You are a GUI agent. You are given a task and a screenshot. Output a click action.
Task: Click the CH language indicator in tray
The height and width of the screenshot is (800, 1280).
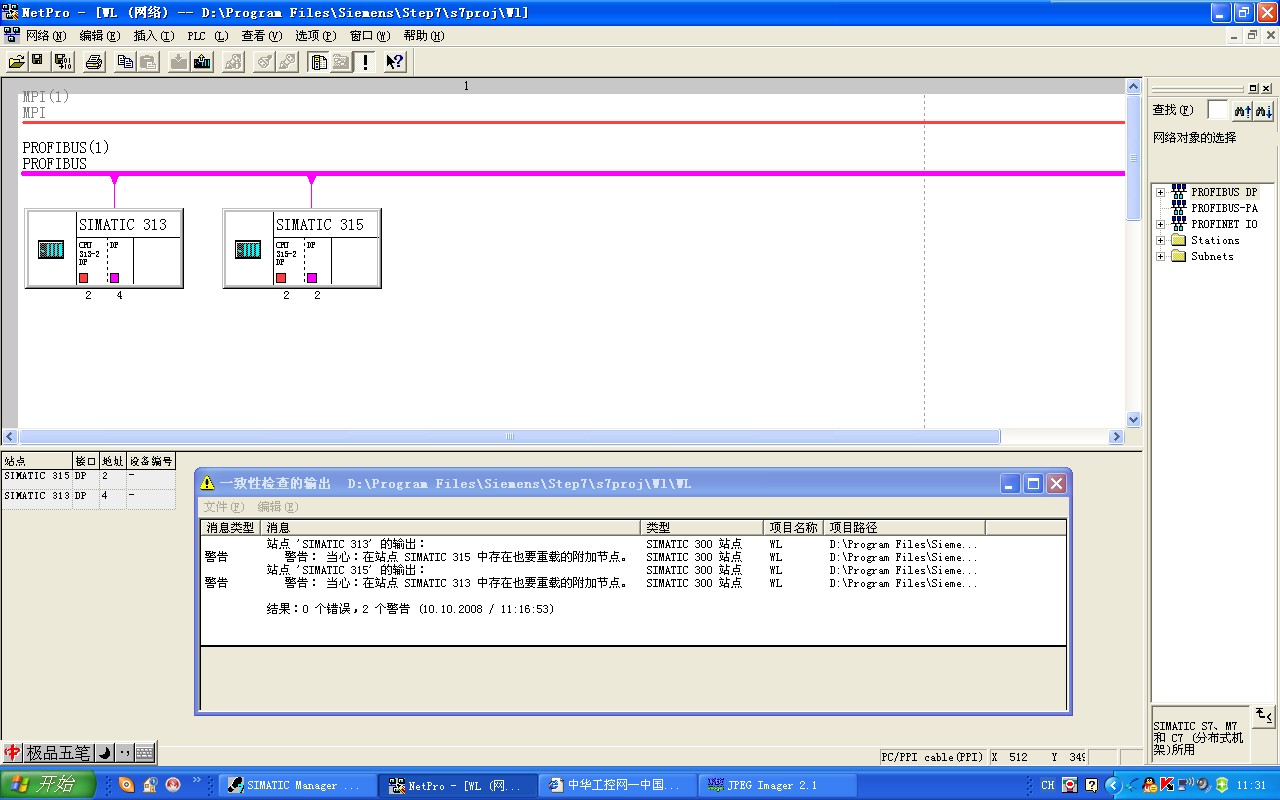(1048, 785)
